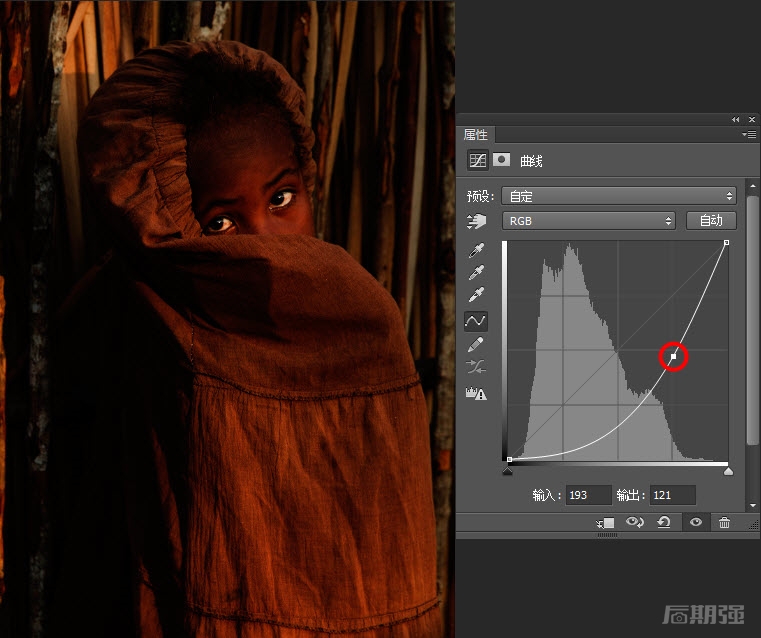Screen dimensions: 761x638
Task: Select the bottom-left curve endpoint
Action: [509, 459]
